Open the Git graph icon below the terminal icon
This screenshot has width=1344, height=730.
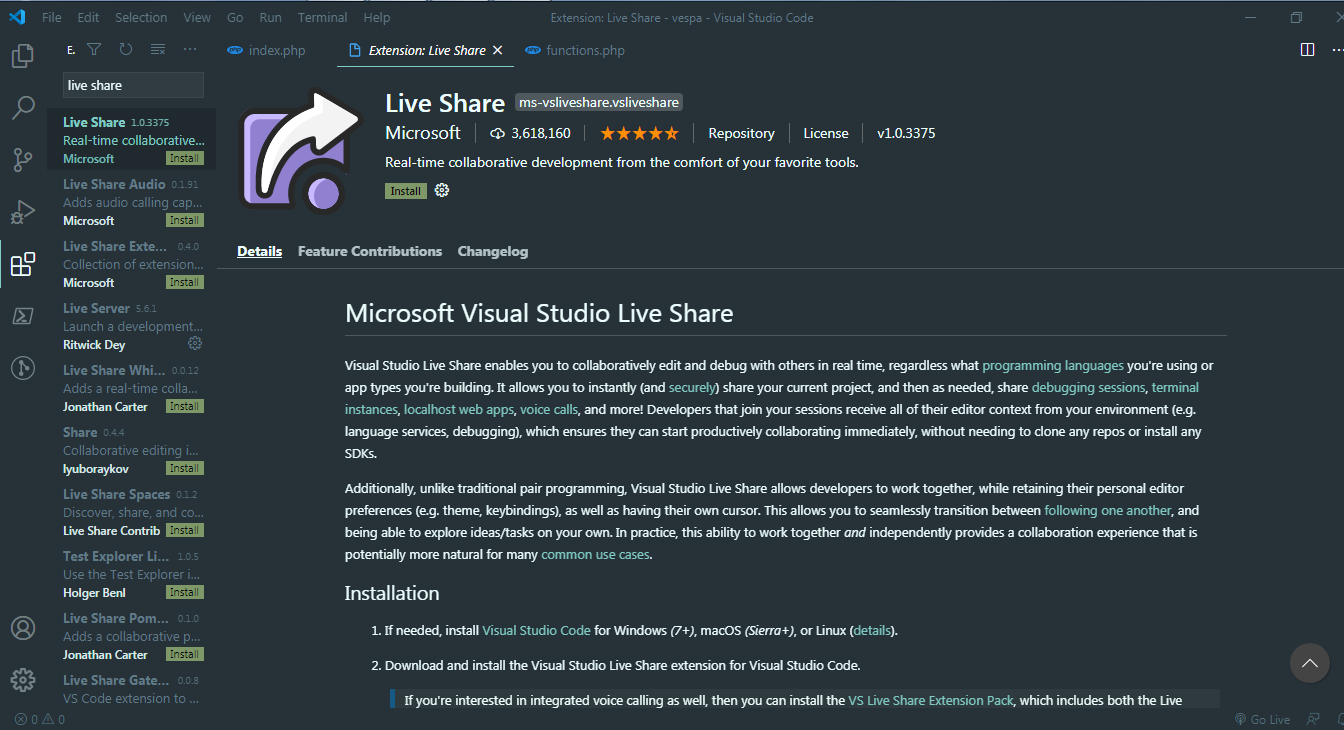pos(22,368)
